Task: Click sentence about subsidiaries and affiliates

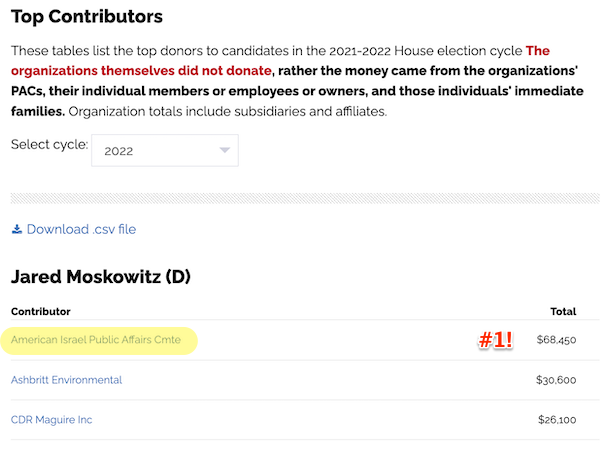Action: [x=228, y=112]
